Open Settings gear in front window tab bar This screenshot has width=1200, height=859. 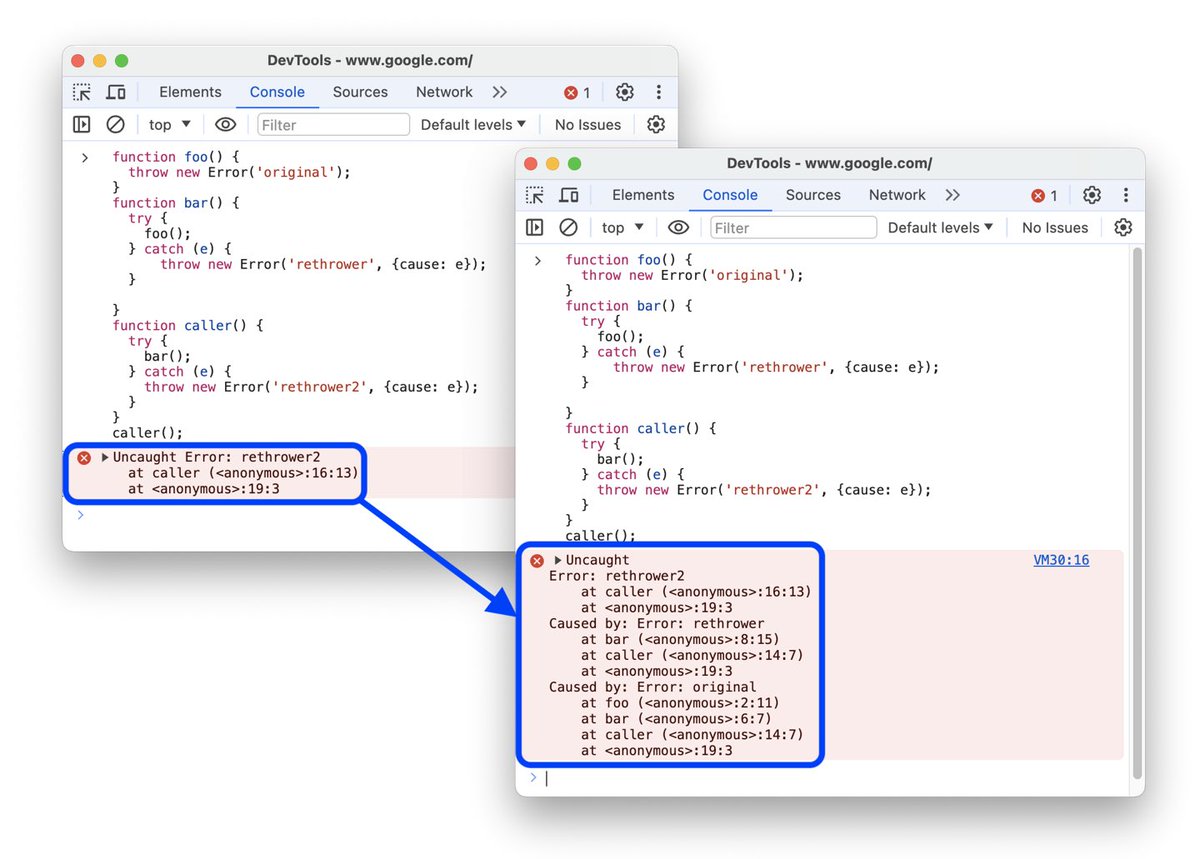(x=1092, y=195)
